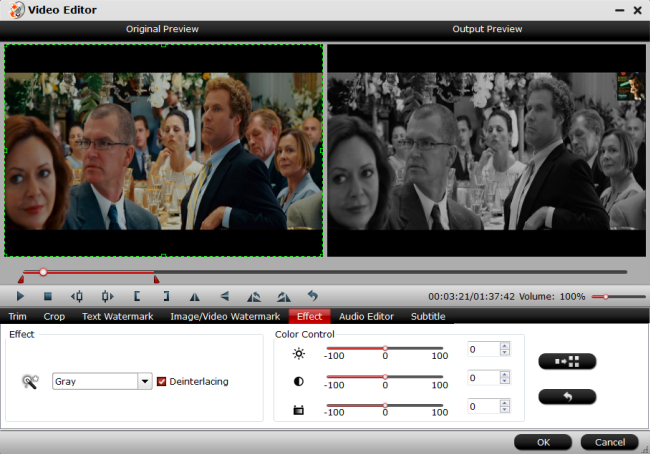
Task: Click the Play button
Action: point(20,296)
